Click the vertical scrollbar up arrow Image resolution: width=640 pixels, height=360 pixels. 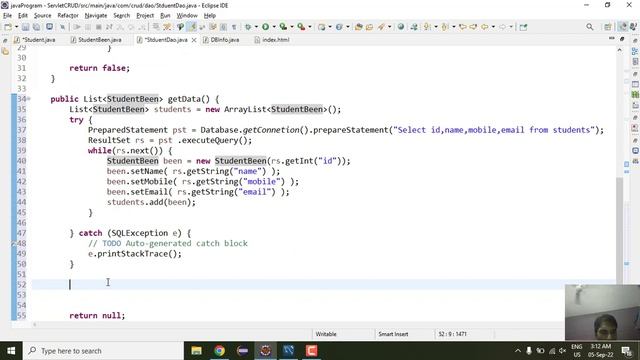(x=620, y=50)
